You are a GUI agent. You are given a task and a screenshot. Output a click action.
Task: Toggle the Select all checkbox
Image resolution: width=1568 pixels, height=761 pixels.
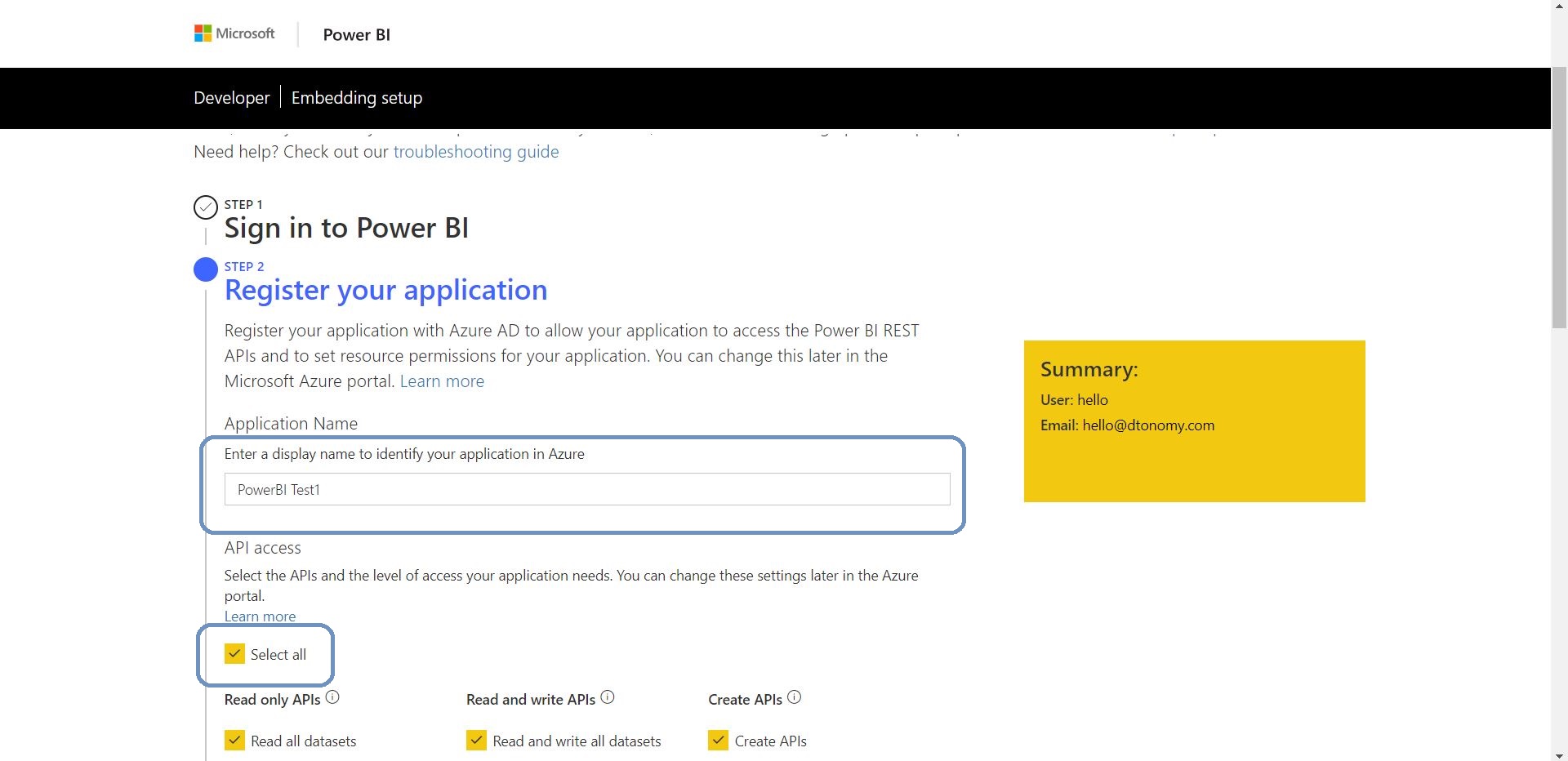click(234, 653)
